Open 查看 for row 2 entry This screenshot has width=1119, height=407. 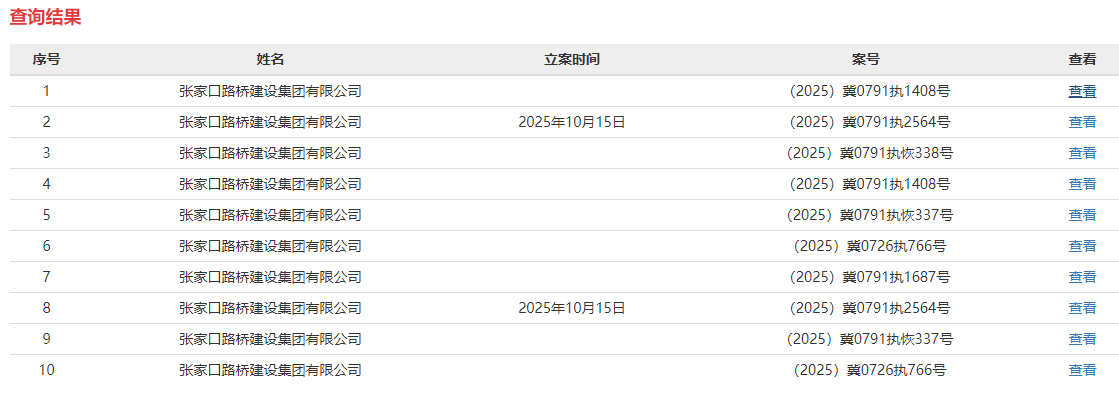[x=1082, y=122]
